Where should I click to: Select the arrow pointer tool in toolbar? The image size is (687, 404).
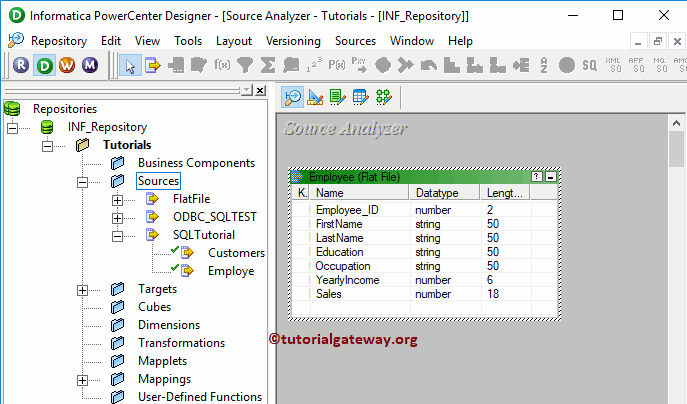pyautogui.click(x=130, y=65)
